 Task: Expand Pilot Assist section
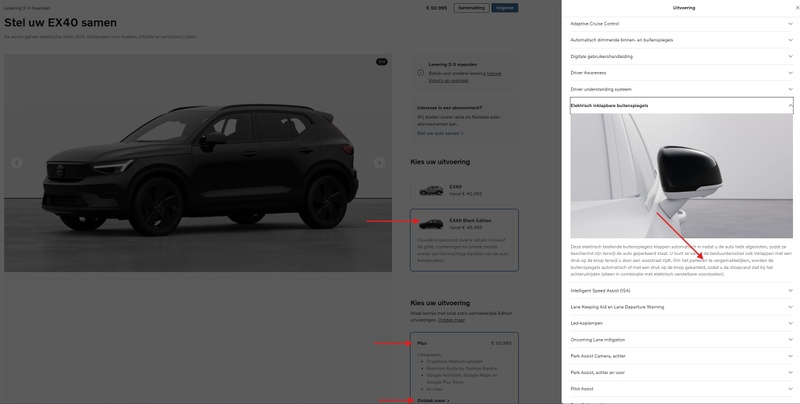click(x=682, y=389)
